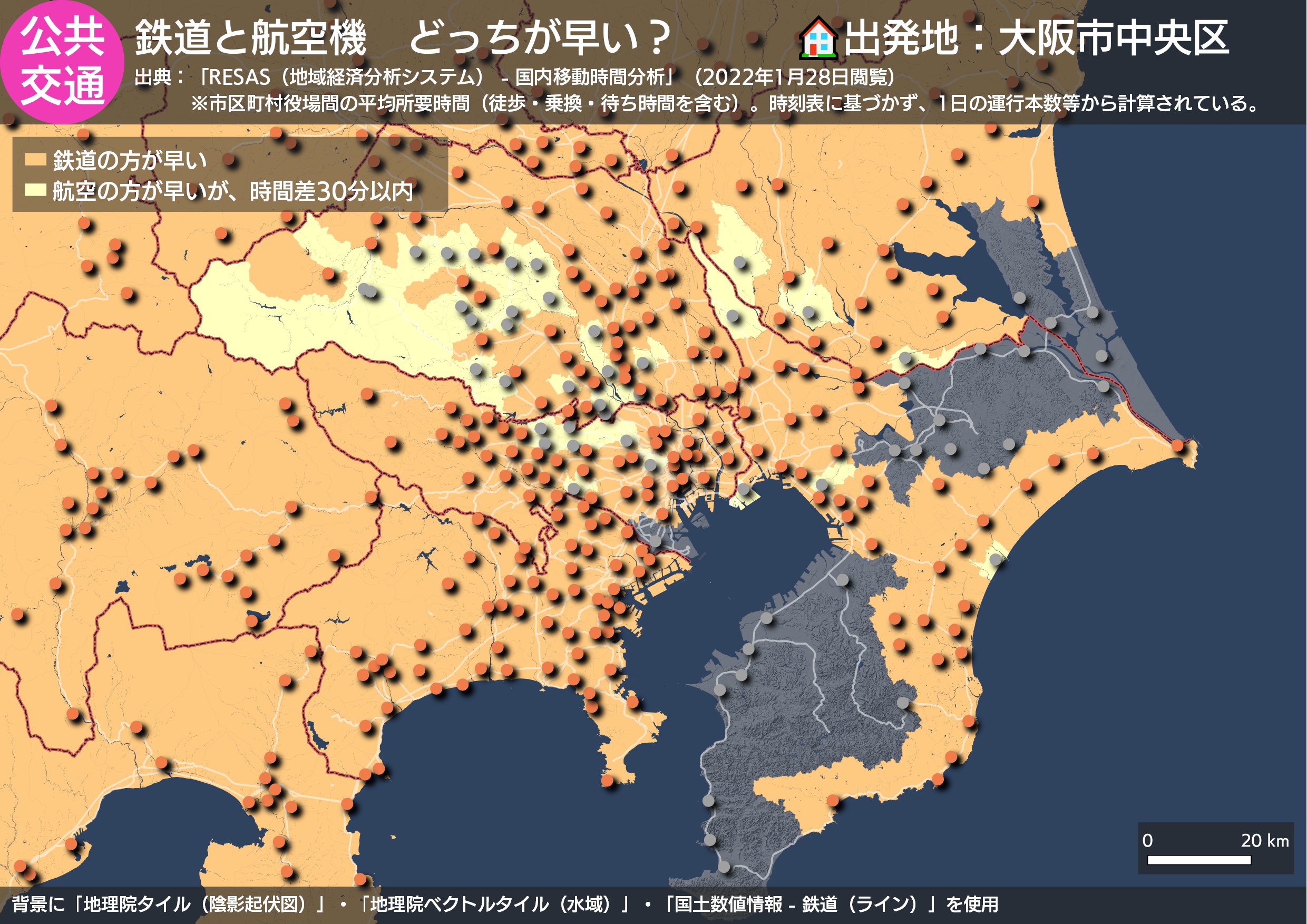
Task: Click the white scale bar line
Action: click(1198, 860)
